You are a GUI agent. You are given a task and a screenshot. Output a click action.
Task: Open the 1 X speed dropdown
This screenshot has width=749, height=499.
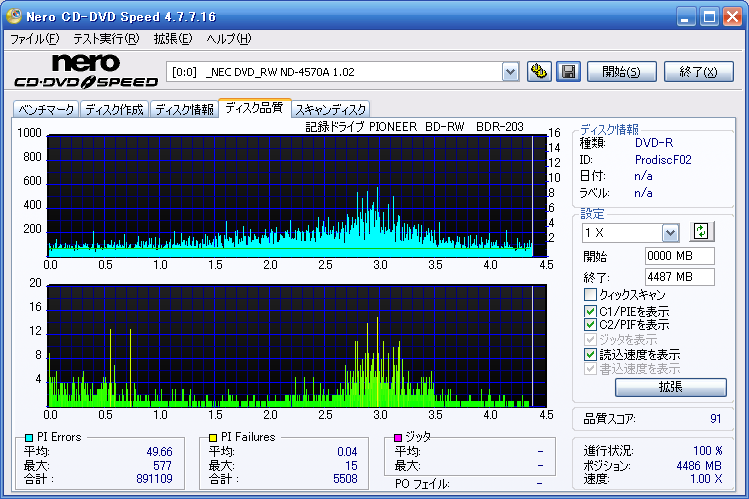click(670, 233)
